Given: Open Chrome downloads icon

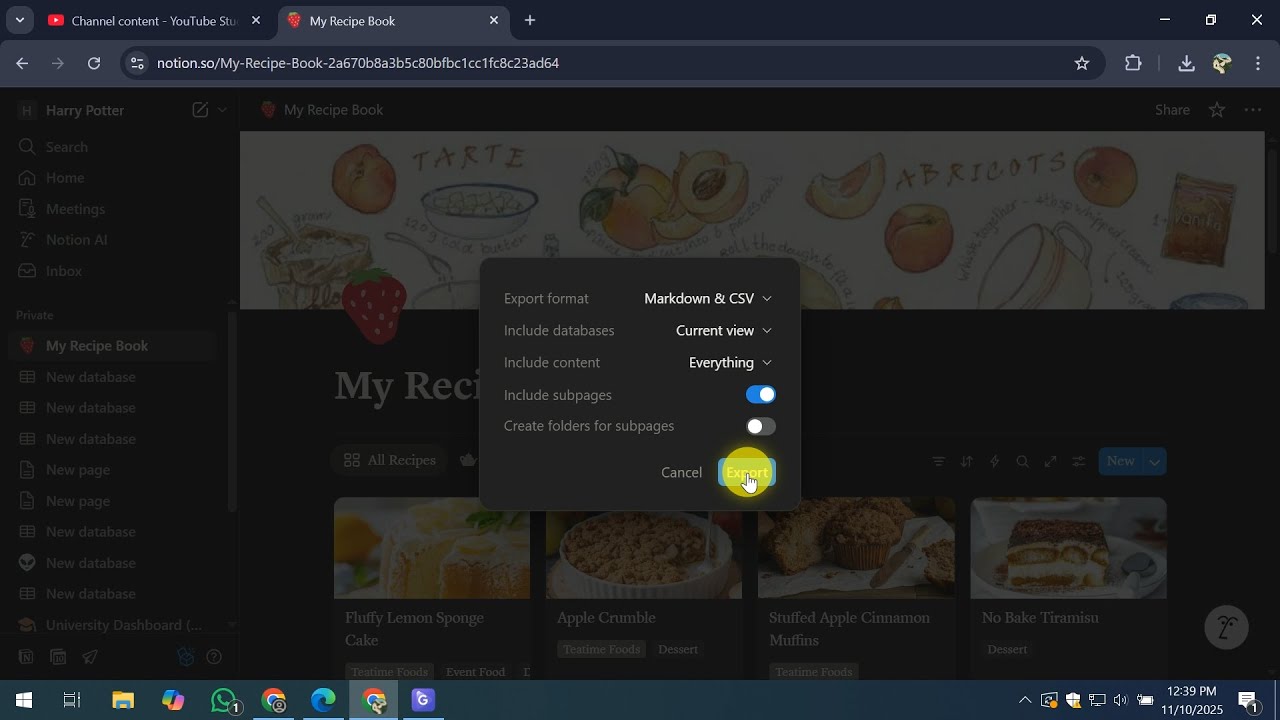Looking at the screenshot, I should coord(1186,63).
